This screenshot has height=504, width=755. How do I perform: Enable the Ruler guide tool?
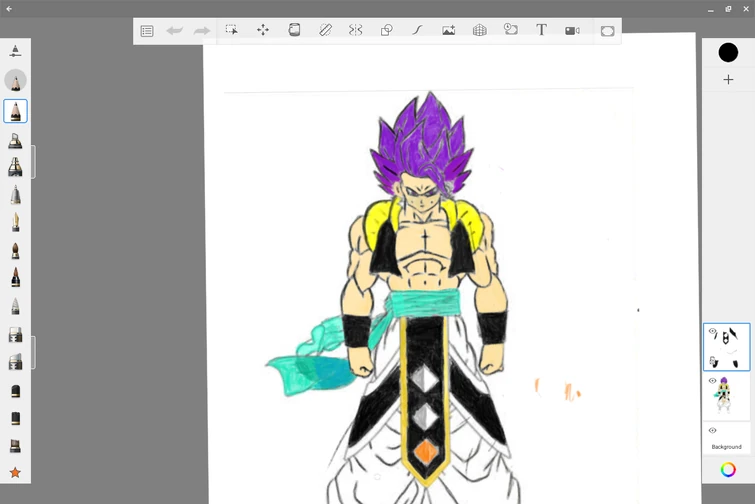point(325,30)
